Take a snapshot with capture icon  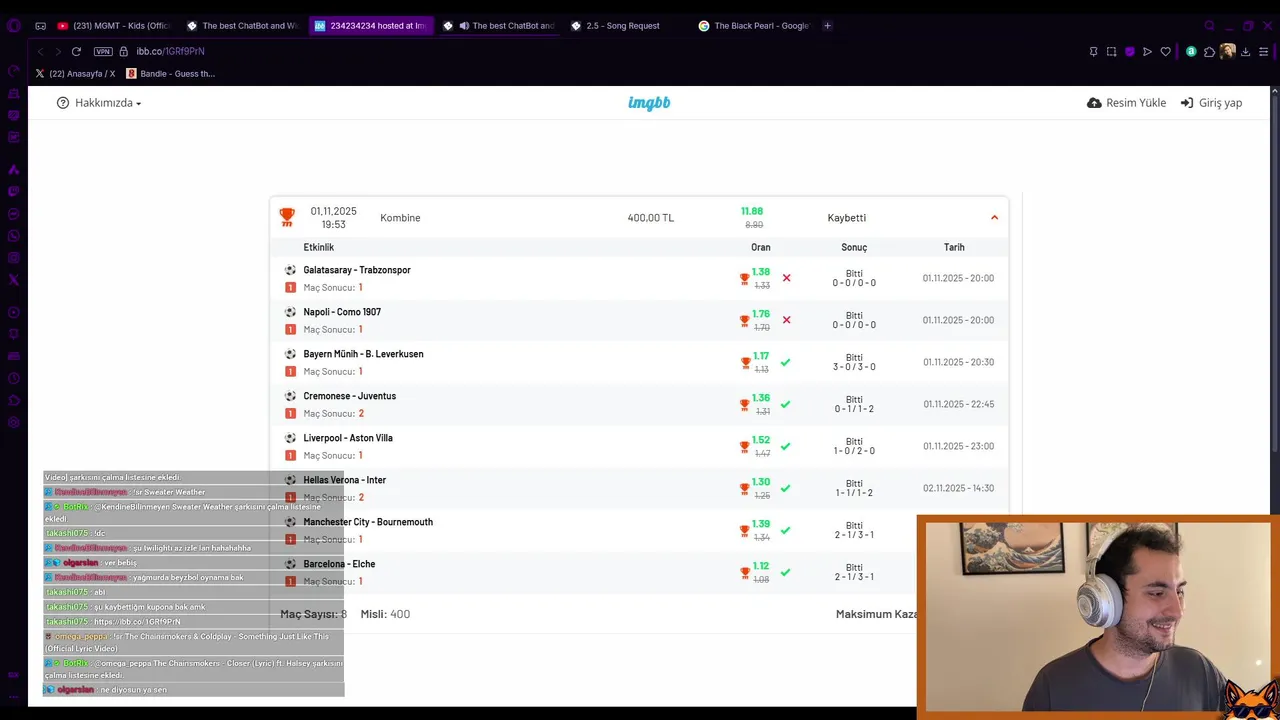pyautogui.click(x=1111, y=52)
